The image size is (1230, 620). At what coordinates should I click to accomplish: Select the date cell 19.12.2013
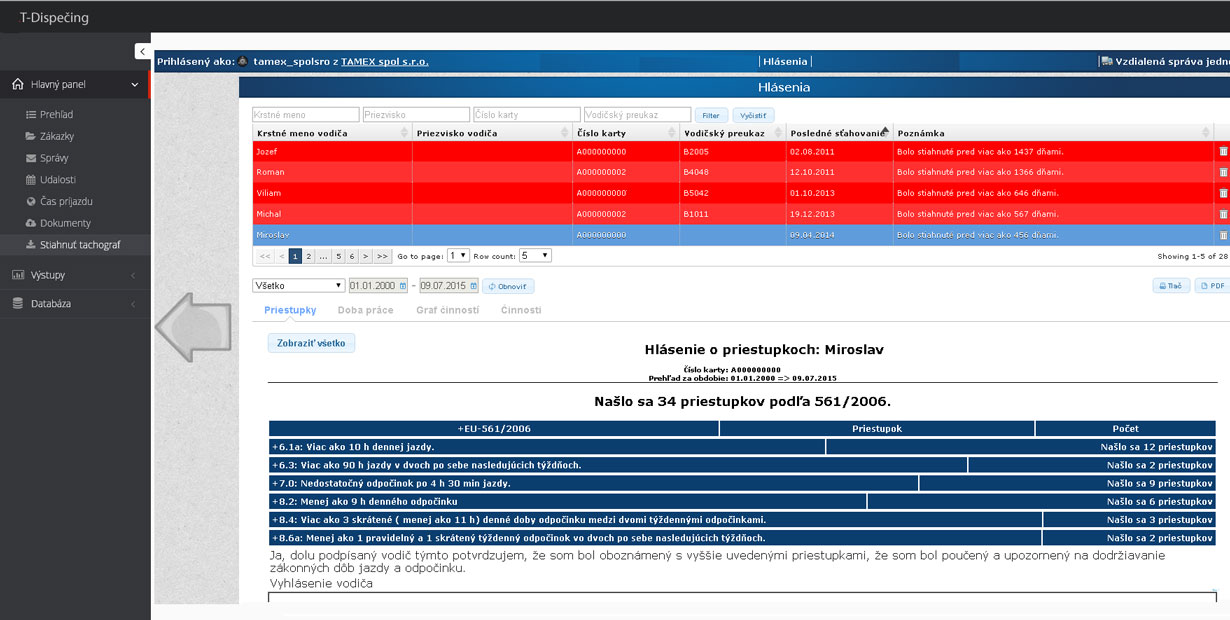tap(839, 214)
